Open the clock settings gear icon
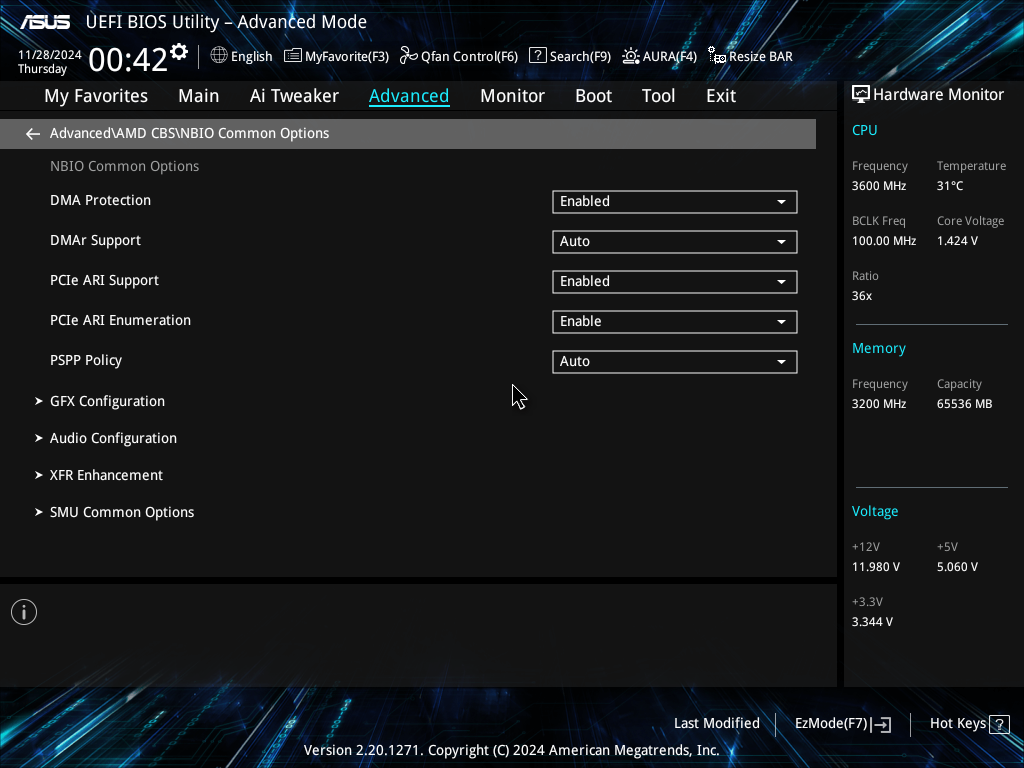 pos(179,52)
